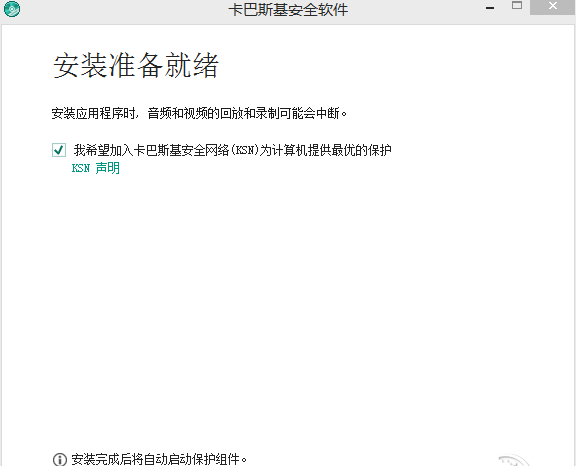Uncheck the KSN participation checkbox
576x466 pixels.
click(59, 150)
